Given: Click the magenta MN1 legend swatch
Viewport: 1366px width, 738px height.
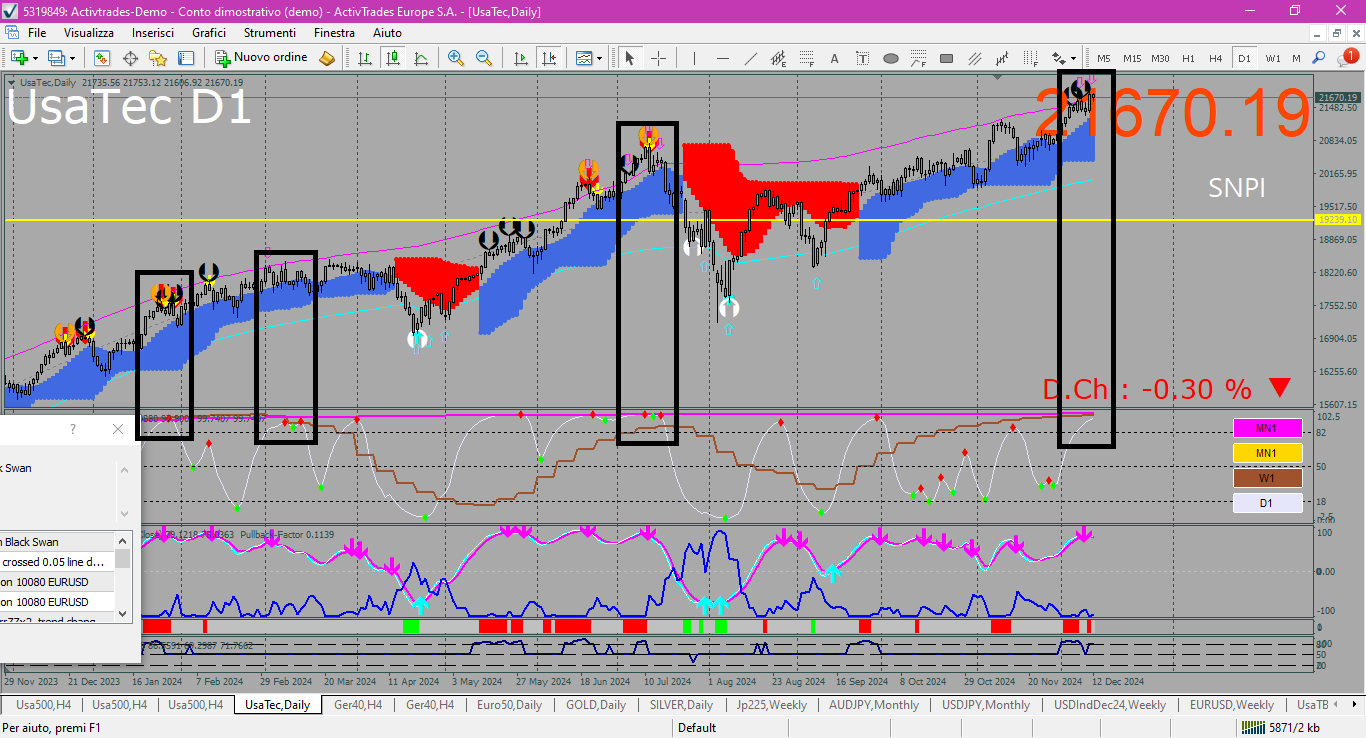Looking at the screenshot, I should coord(1268,428).
